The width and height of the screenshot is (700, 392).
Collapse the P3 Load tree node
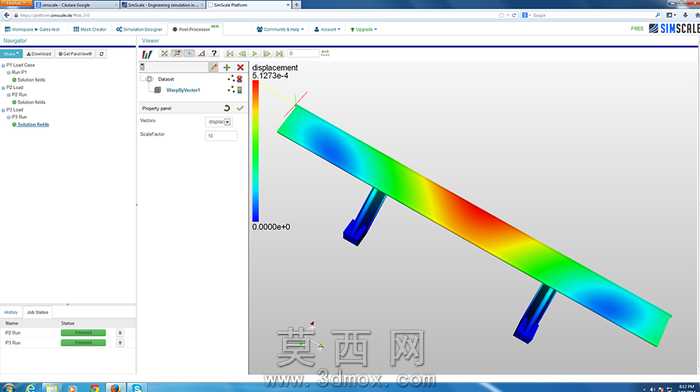click(x=4, y=110)
